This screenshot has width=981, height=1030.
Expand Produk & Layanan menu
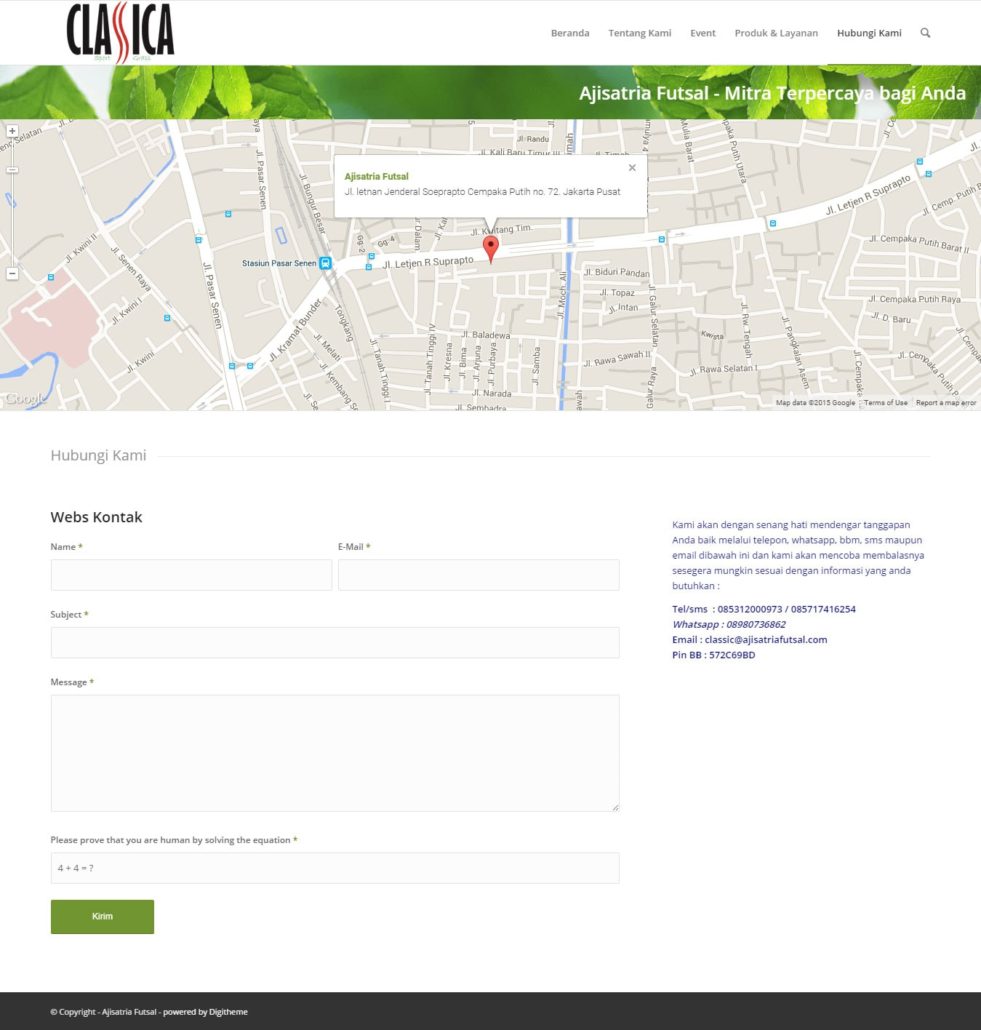(776, 33)
